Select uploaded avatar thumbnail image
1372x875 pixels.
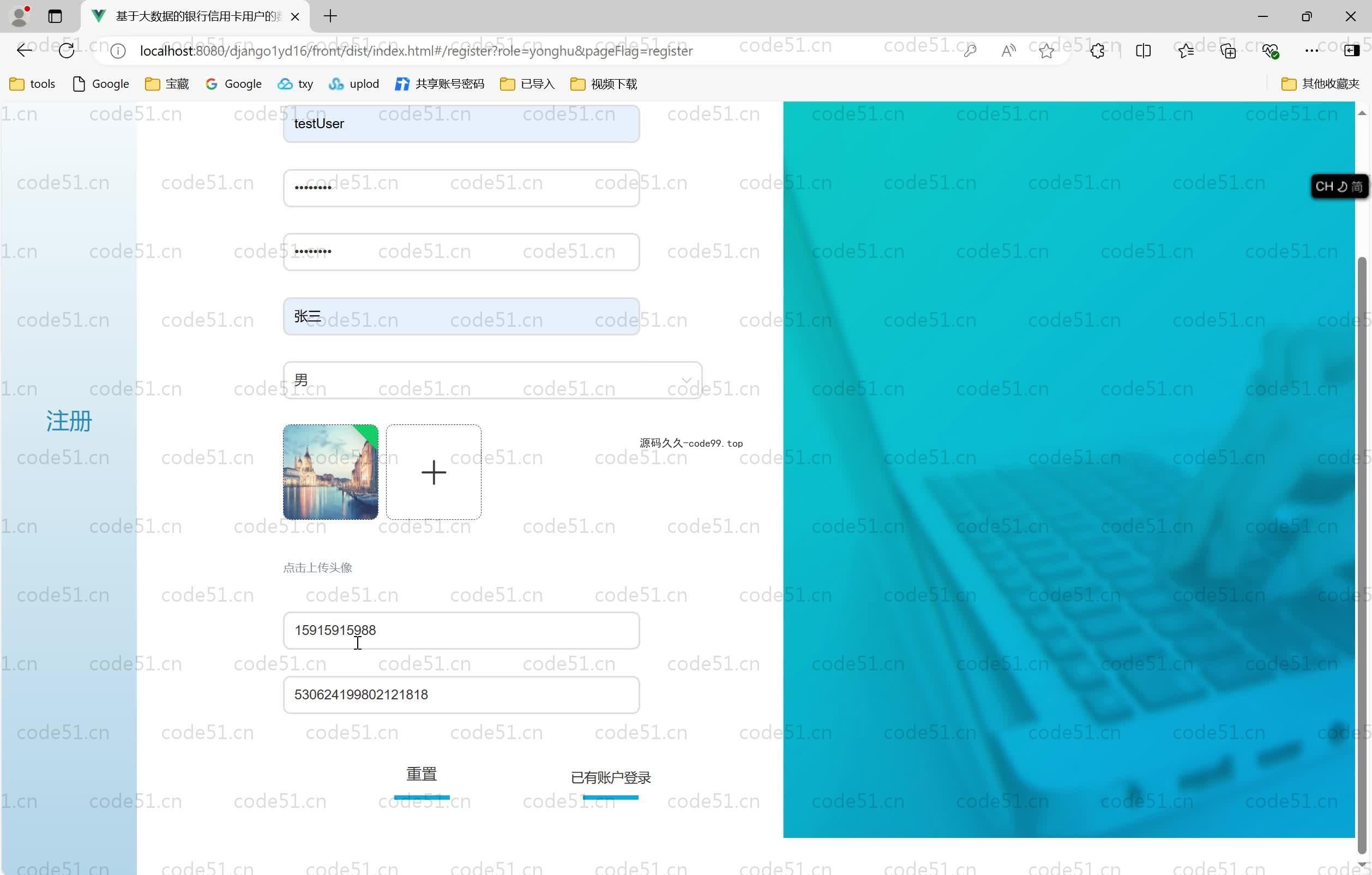tap(330, 471)
